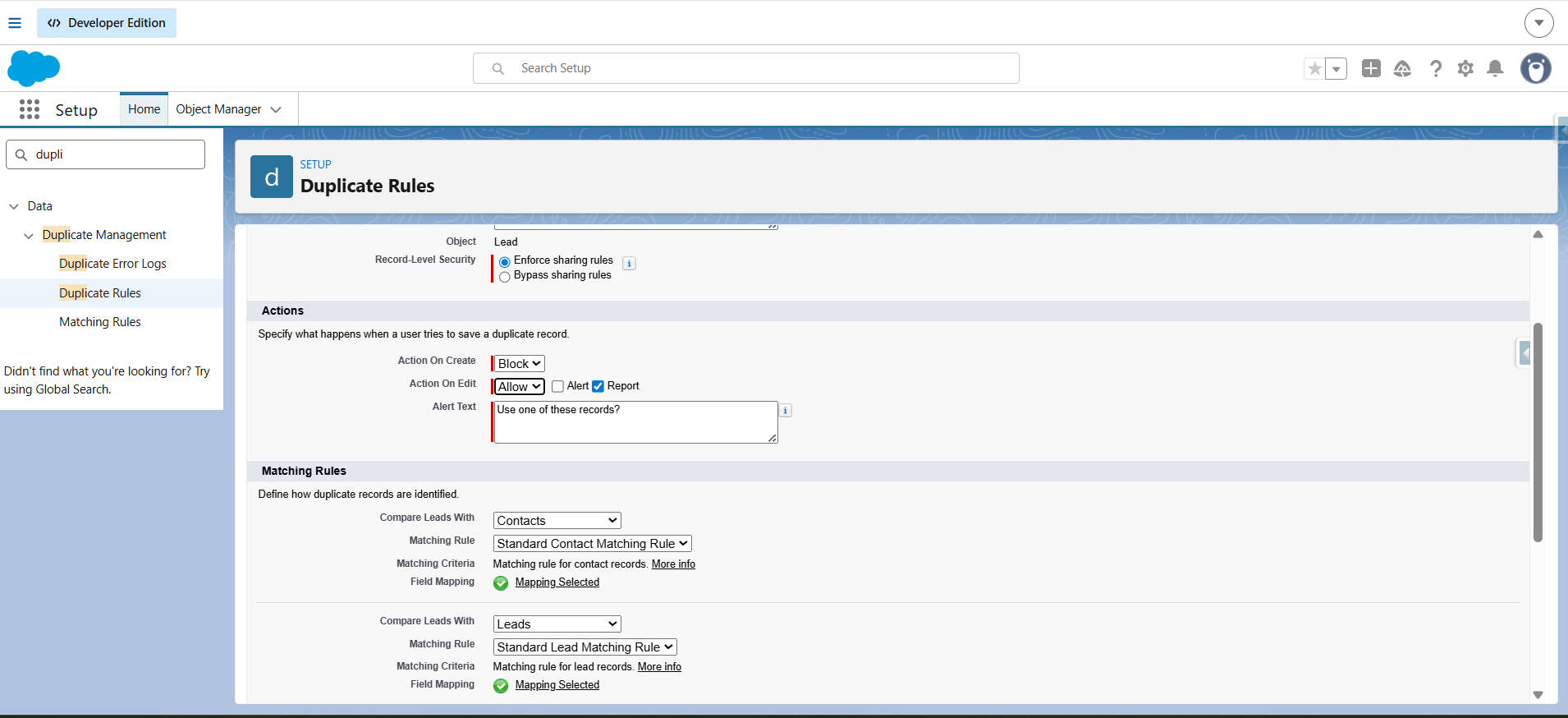Open the Trailhead guidance icon
1568x718 pixels.
[x=1402, y=68]
